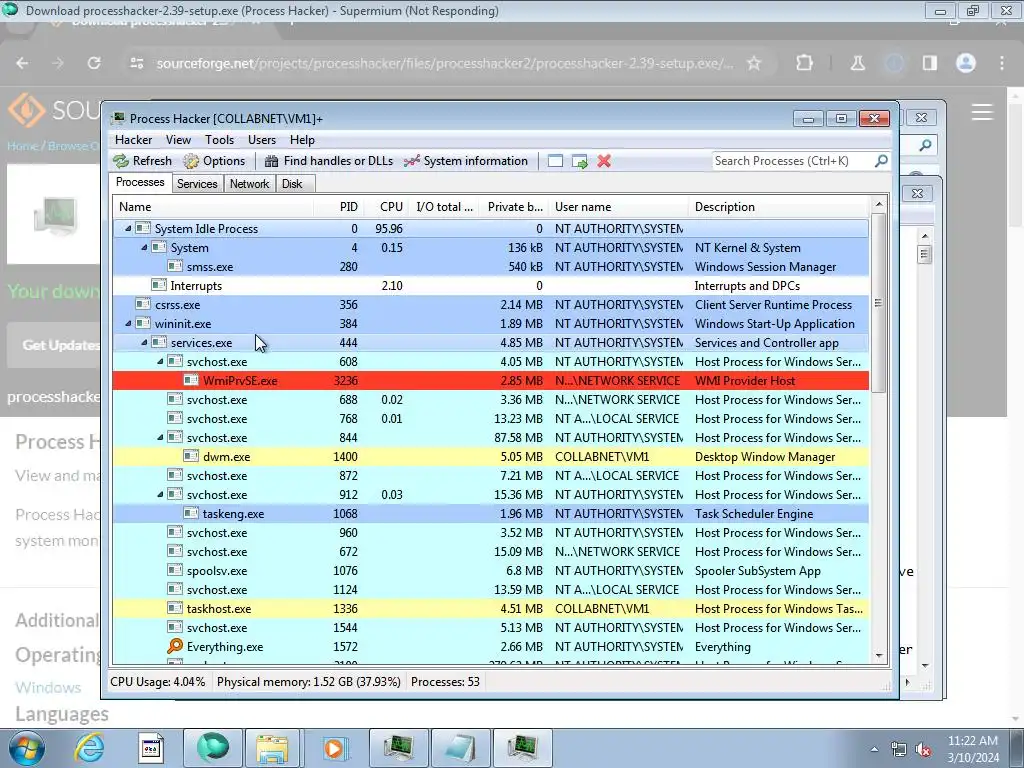Screen dimensions: 1024x768
Task: Sort by the Private bytes column
Action: pos(515,206)
